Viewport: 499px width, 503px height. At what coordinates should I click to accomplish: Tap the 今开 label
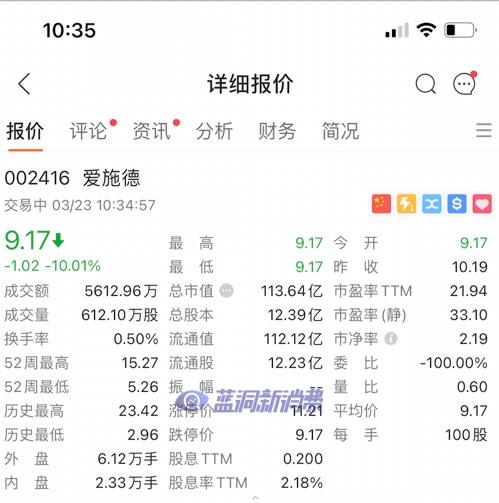(356, 243)
